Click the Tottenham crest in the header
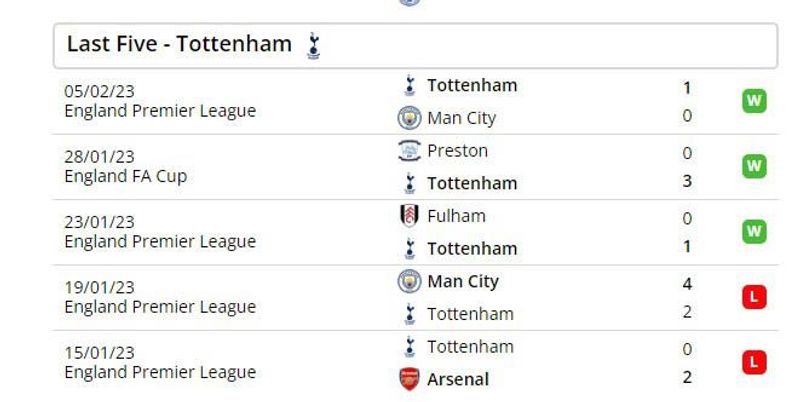The width and height of the screenshot is (800, 402). (313, 46)
